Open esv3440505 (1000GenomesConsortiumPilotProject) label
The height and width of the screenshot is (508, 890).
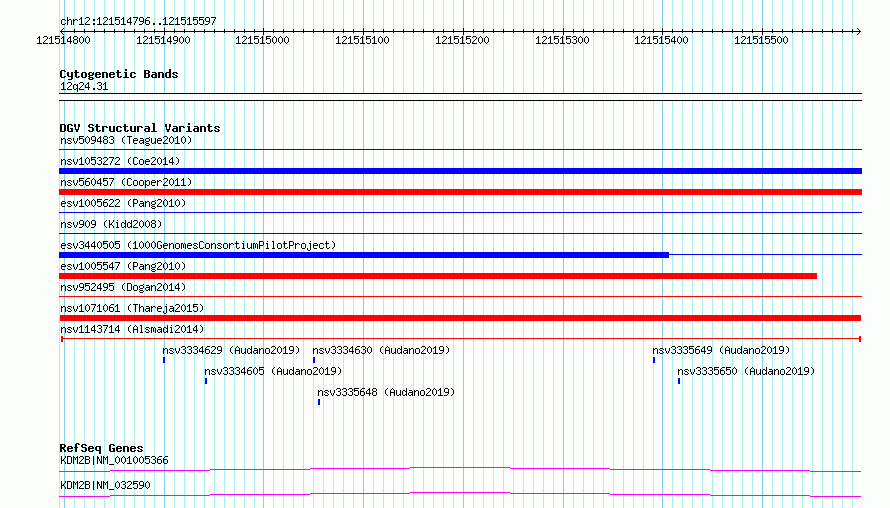click(198, 245)
